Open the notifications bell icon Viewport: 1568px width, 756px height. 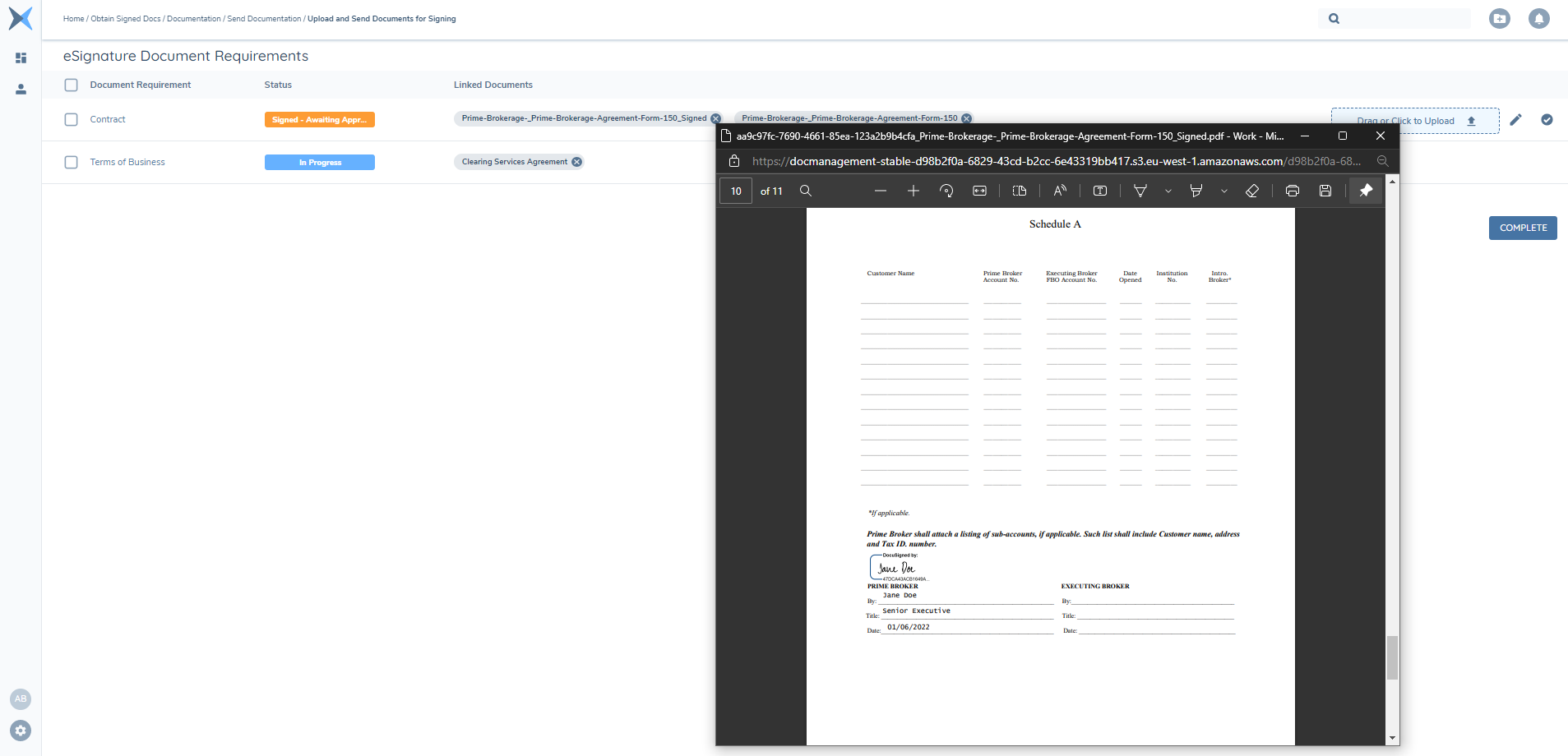click(1538, 19)
